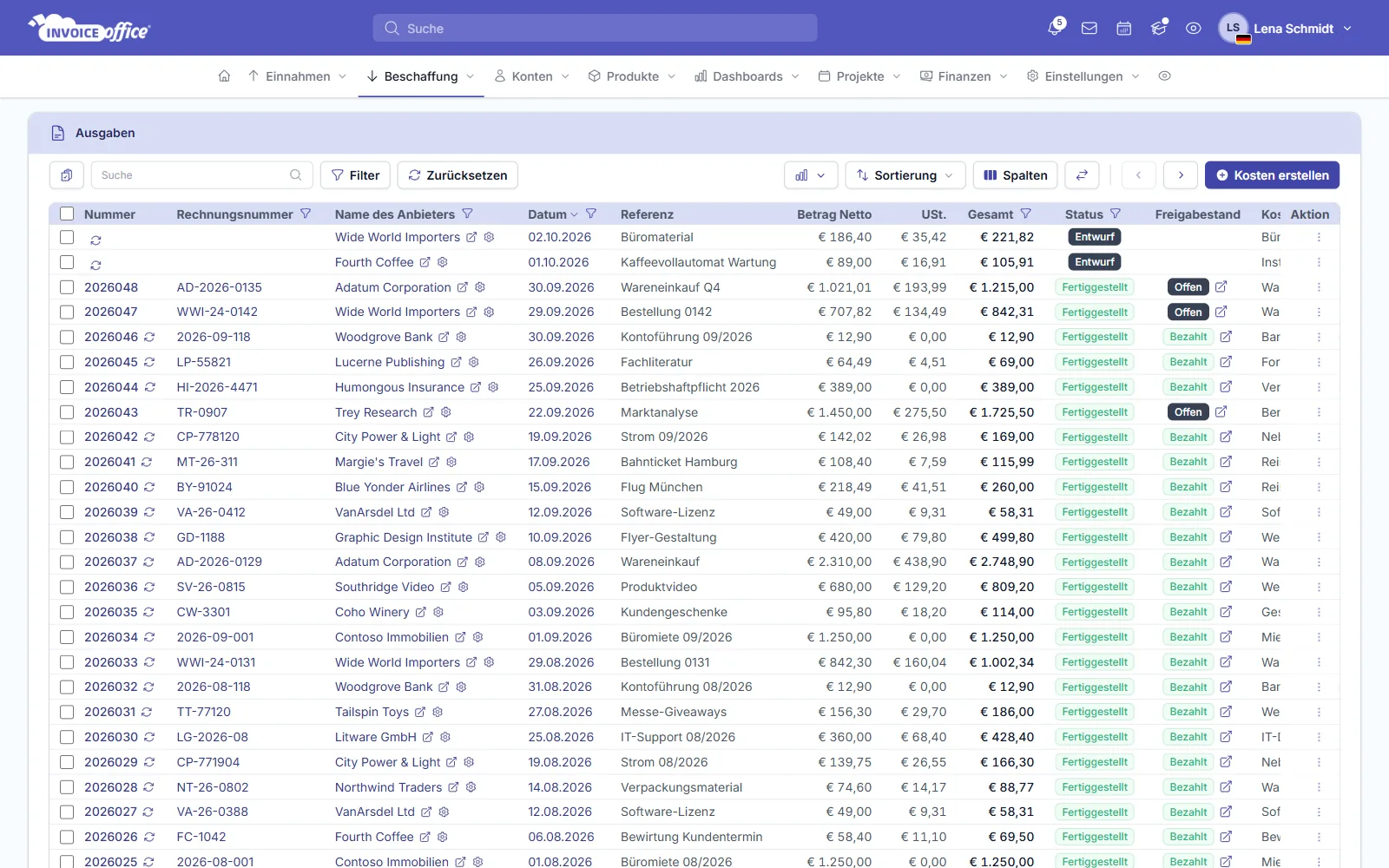Click the swap arrows toolbar button
The height and width of the screenshot is (868, 1389).
point(1082,175)
